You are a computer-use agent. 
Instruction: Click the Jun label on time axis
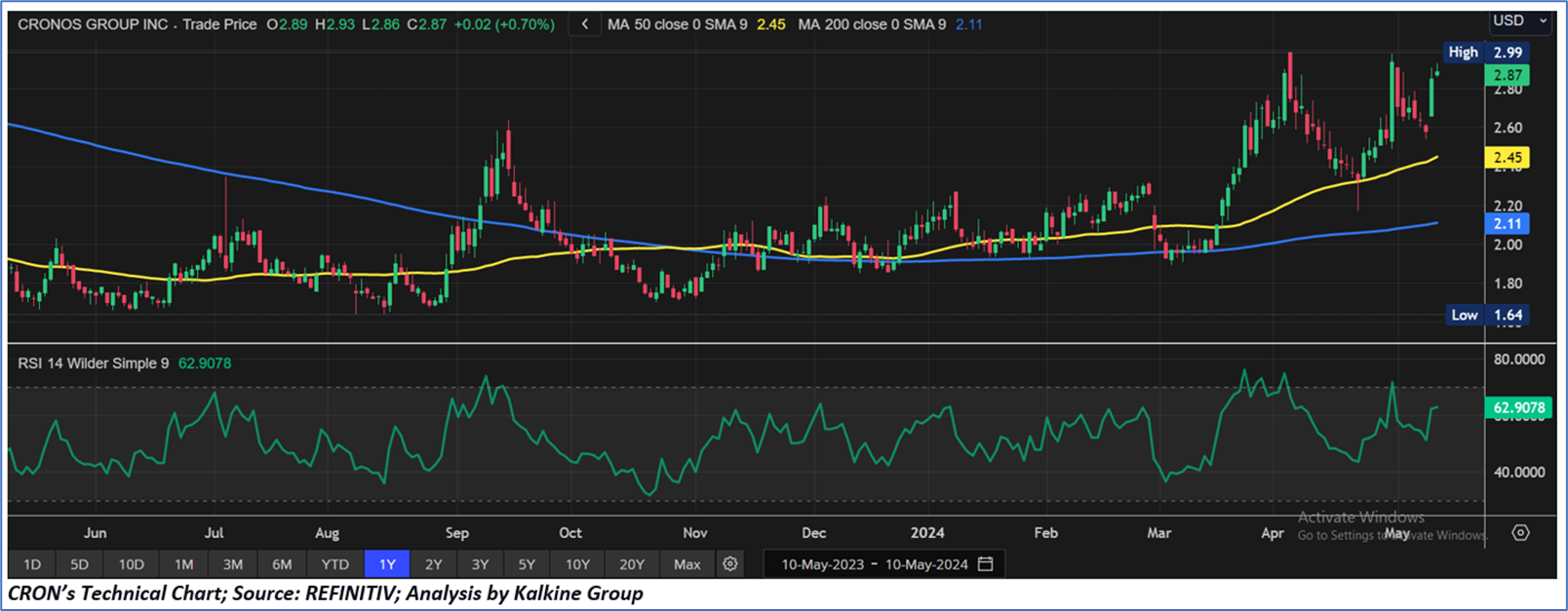95,533
